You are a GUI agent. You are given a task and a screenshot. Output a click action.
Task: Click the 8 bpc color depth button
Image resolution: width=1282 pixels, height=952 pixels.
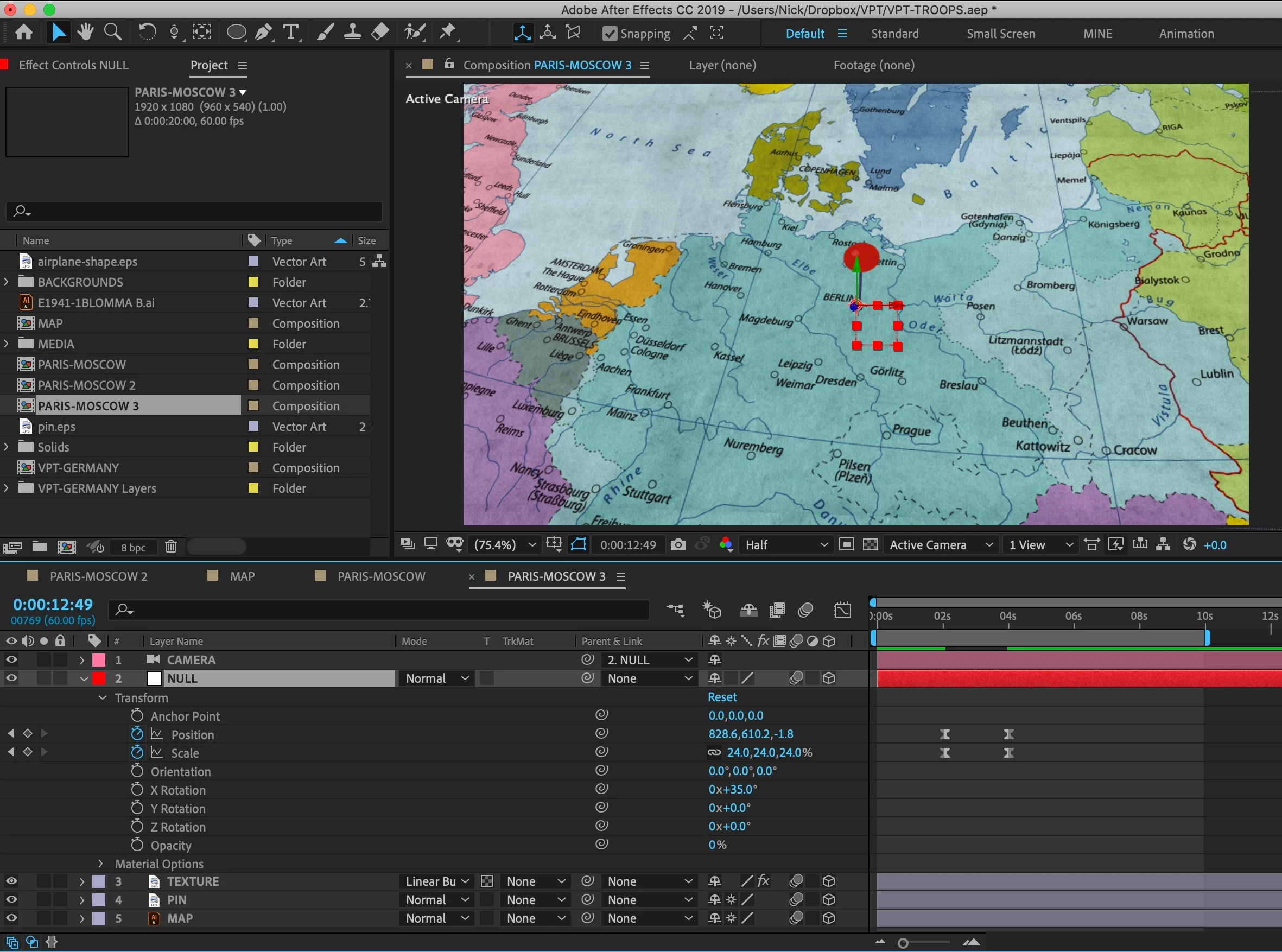coord(133,548)
